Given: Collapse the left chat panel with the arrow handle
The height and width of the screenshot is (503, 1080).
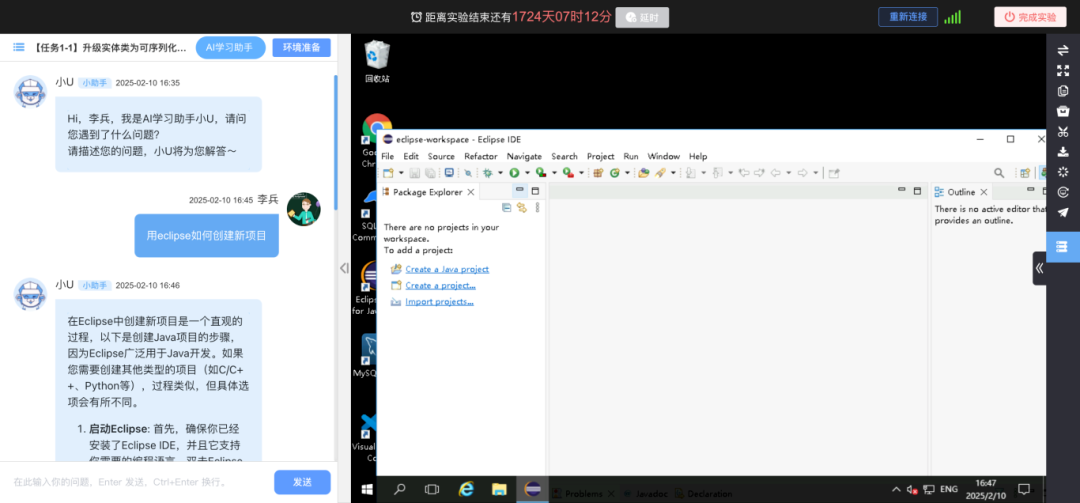Looking at the screenshot, I should tap(343, 268).
